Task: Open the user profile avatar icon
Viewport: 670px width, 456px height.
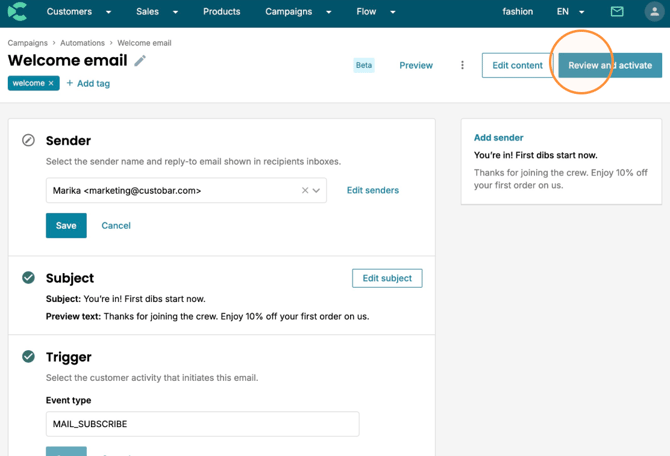Action: [x=654, y=12]
